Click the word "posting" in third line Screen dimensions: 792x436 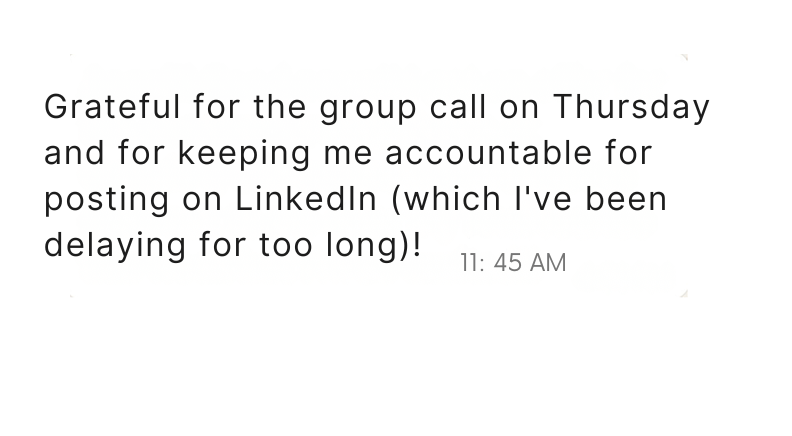pyautogui.click(x=107, y=201)
